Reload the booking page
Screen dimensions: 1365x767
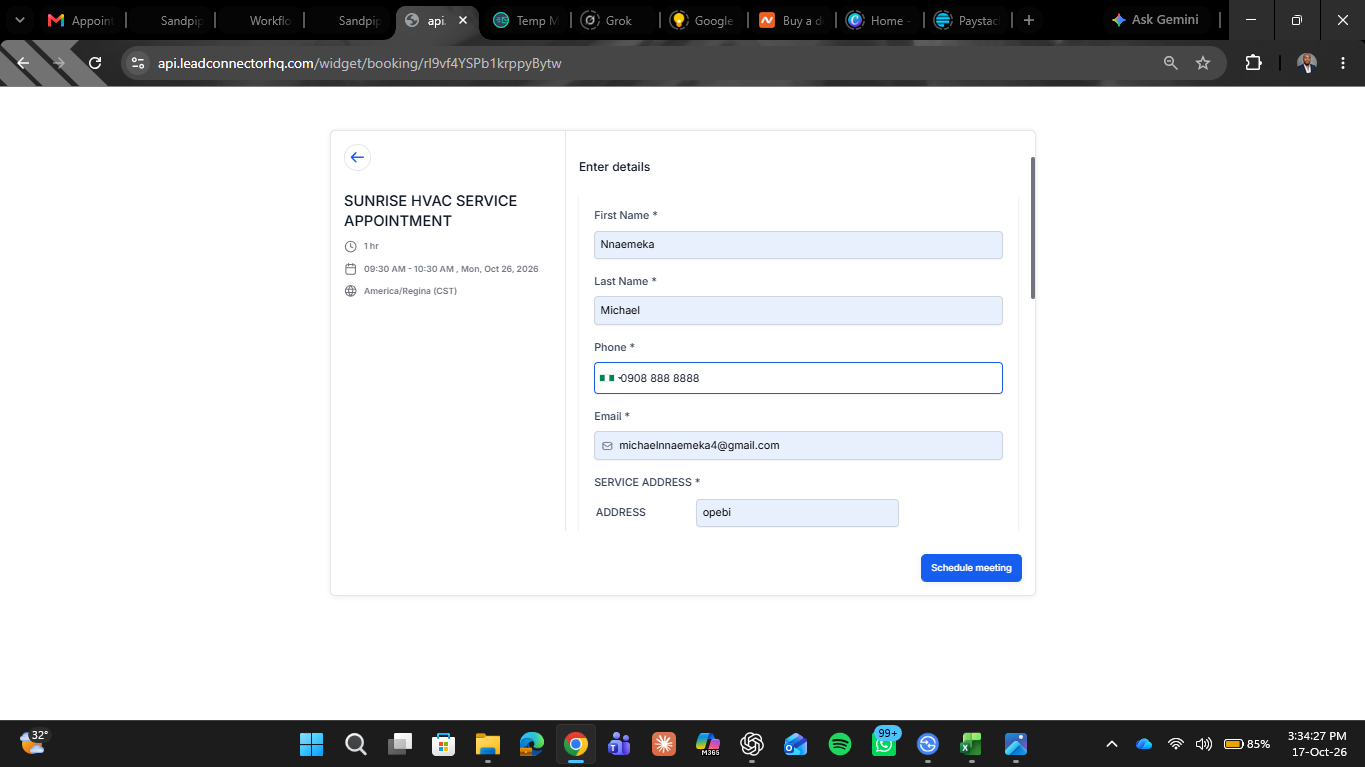pos(95,63)
